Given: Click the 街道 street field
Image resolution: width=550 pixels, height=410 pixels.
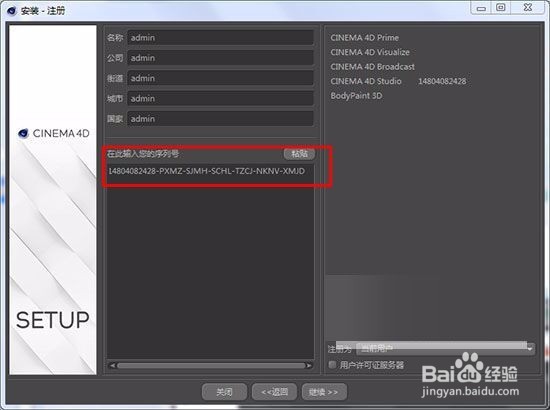Looking at the screenshot, I should pos(220,78).
